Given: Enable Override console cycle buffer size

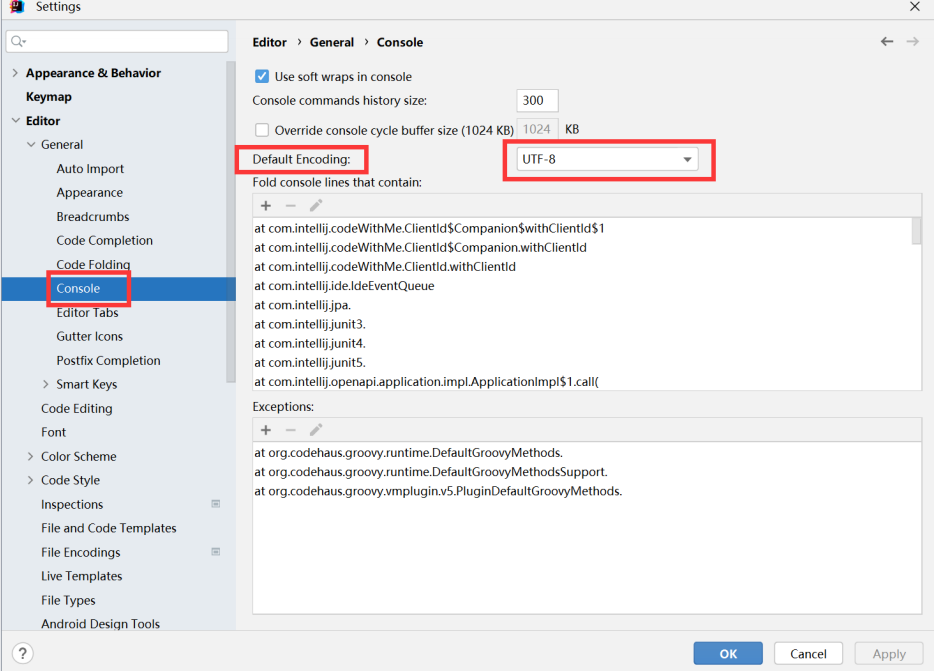Looking at the screenshot, I should 261,130.
